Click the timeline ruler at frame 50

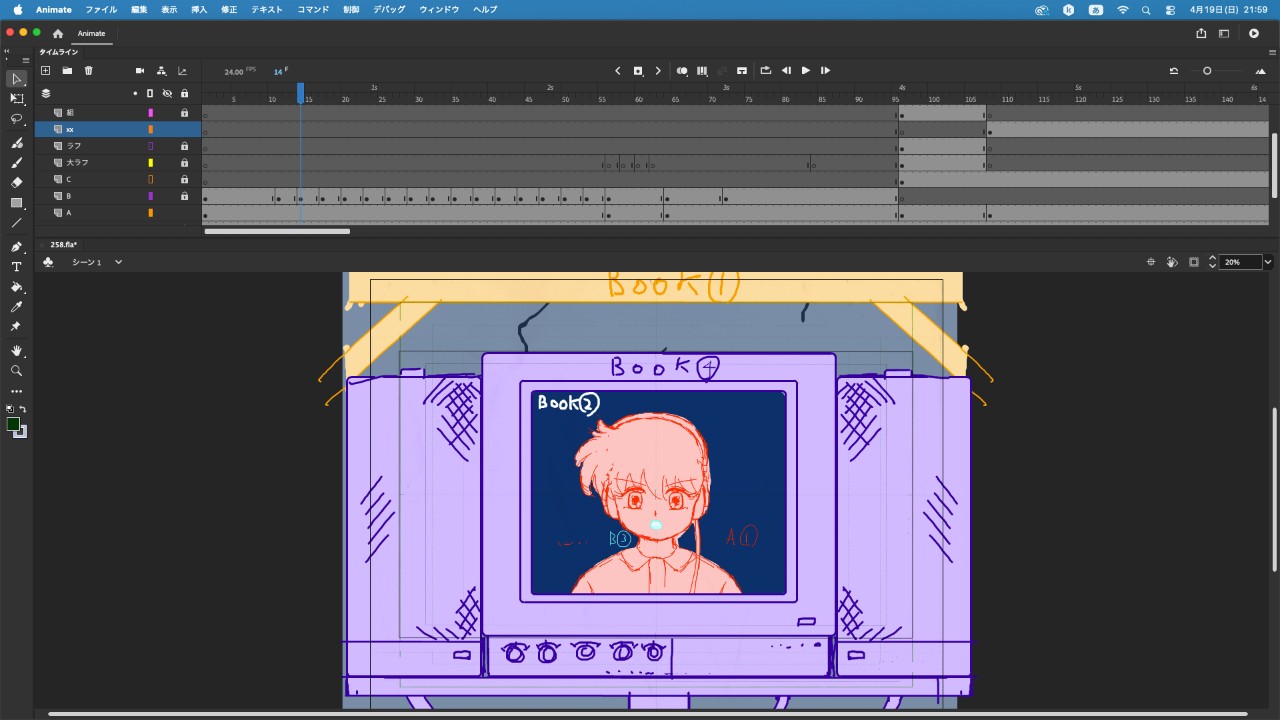pyautogui.click(x=566, y=98)
